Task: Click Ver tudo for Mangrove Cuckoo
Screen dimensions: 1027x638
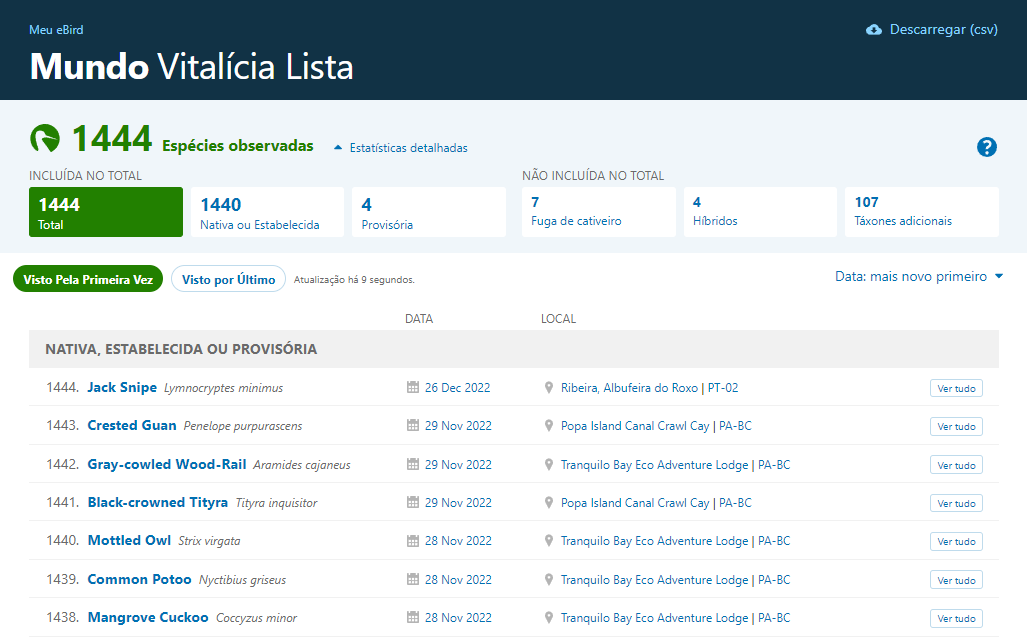Action: [x=956, y=618]
